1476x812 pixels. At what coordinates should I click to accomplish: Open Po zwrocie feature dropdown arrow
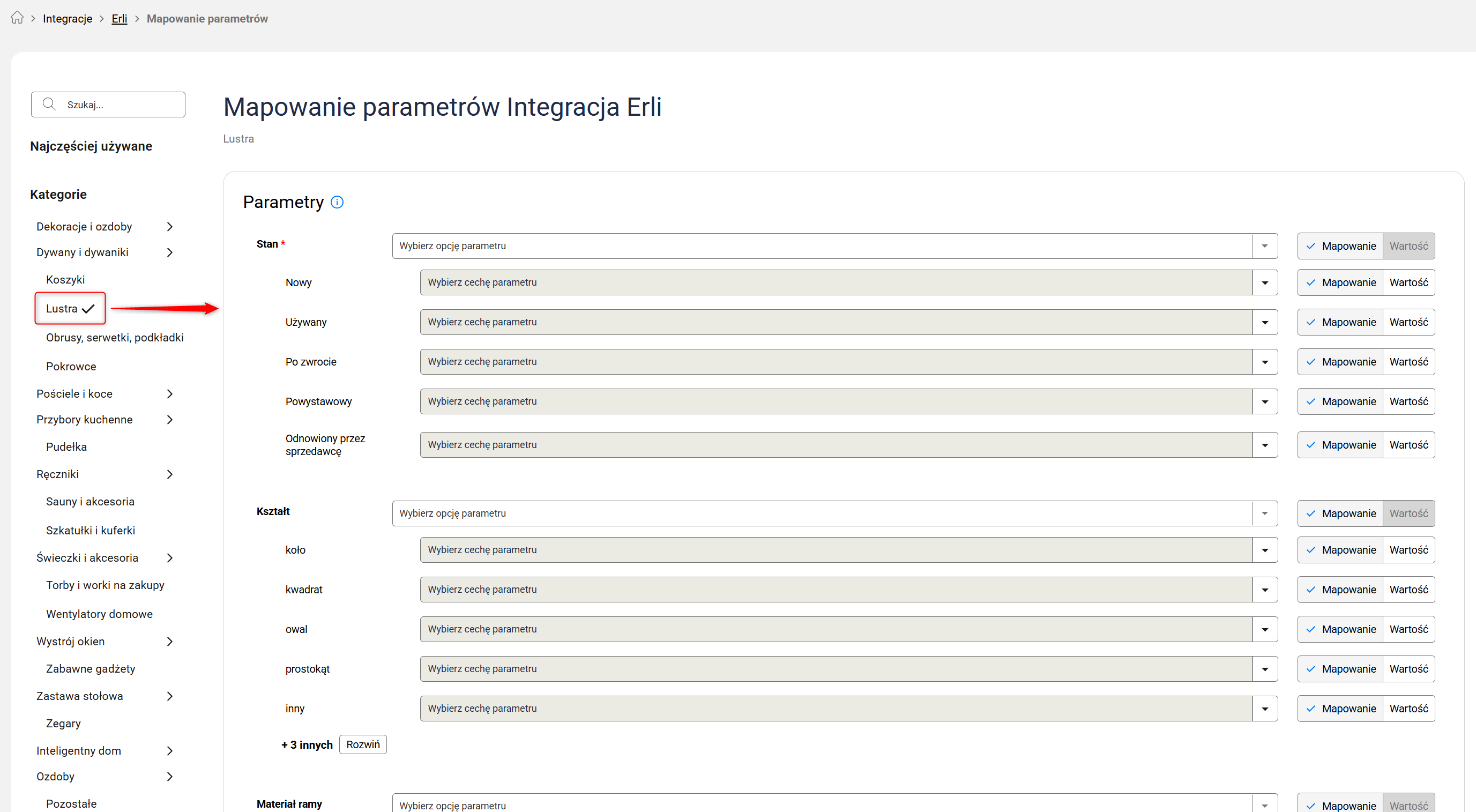coord(1265,362)
